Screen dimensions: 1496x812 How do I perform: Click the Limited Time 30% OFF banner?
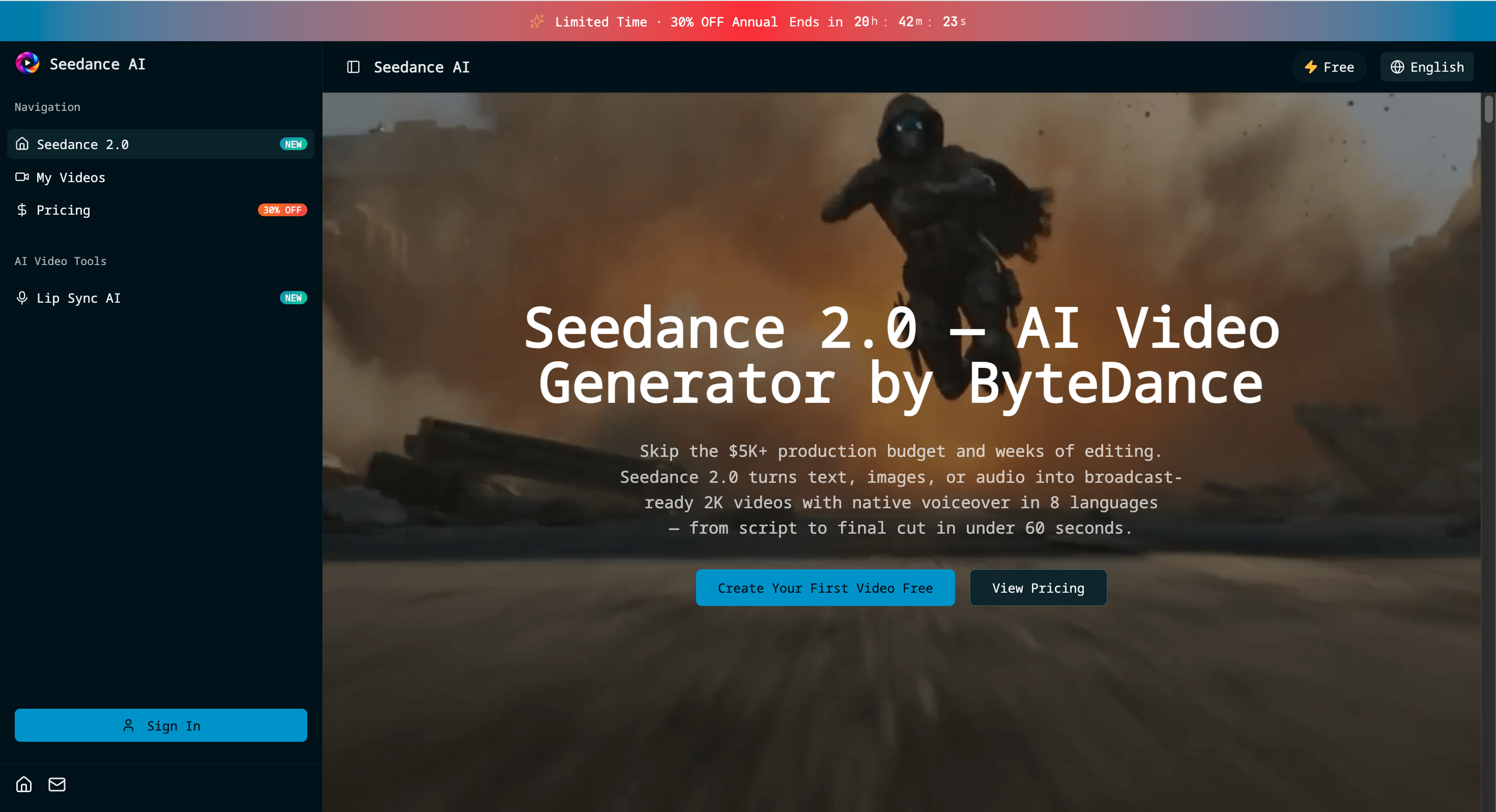pyautogui.click(x=748, y=21)
